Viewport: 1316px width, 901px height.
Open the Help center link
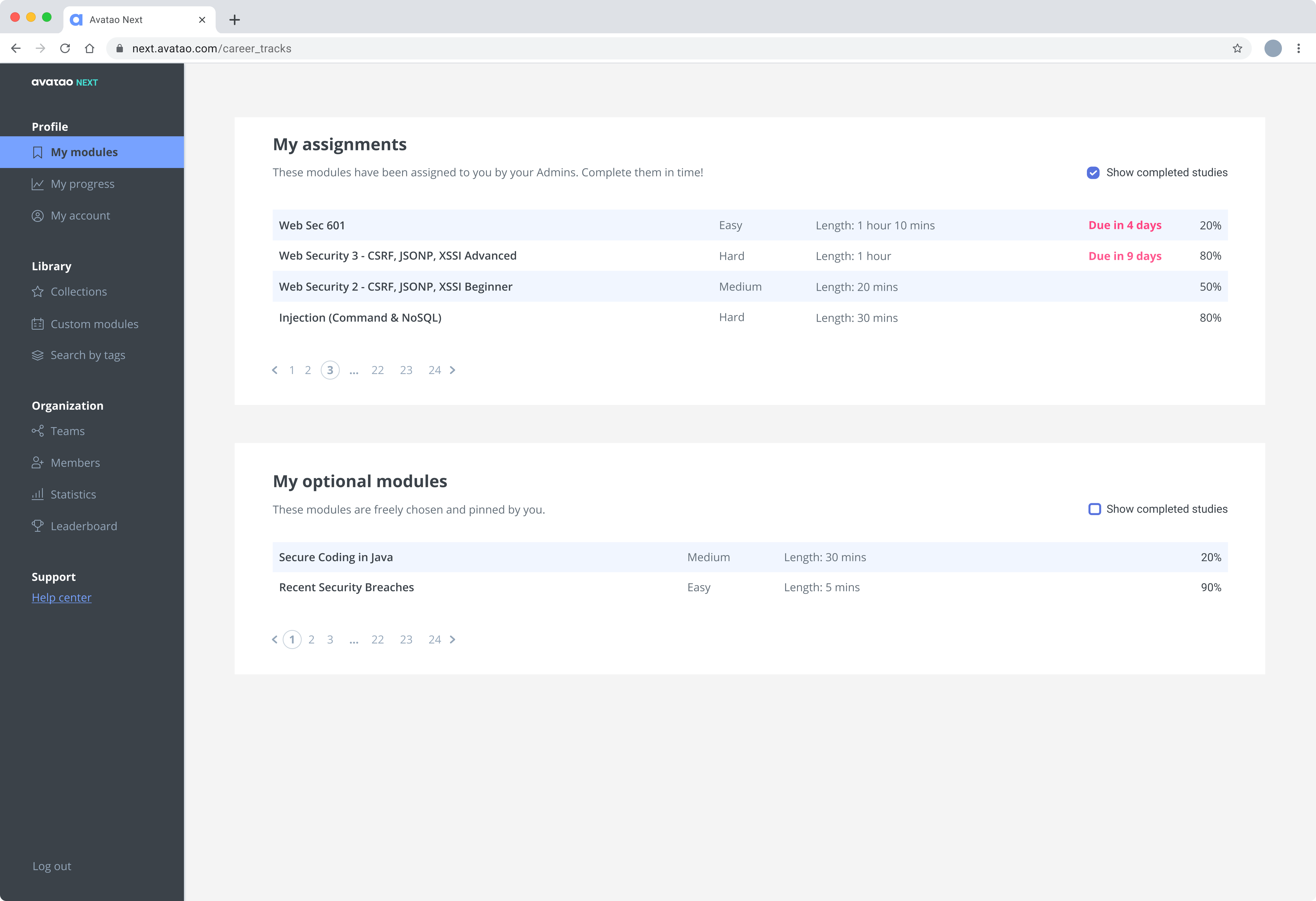(x=61, y=598)
